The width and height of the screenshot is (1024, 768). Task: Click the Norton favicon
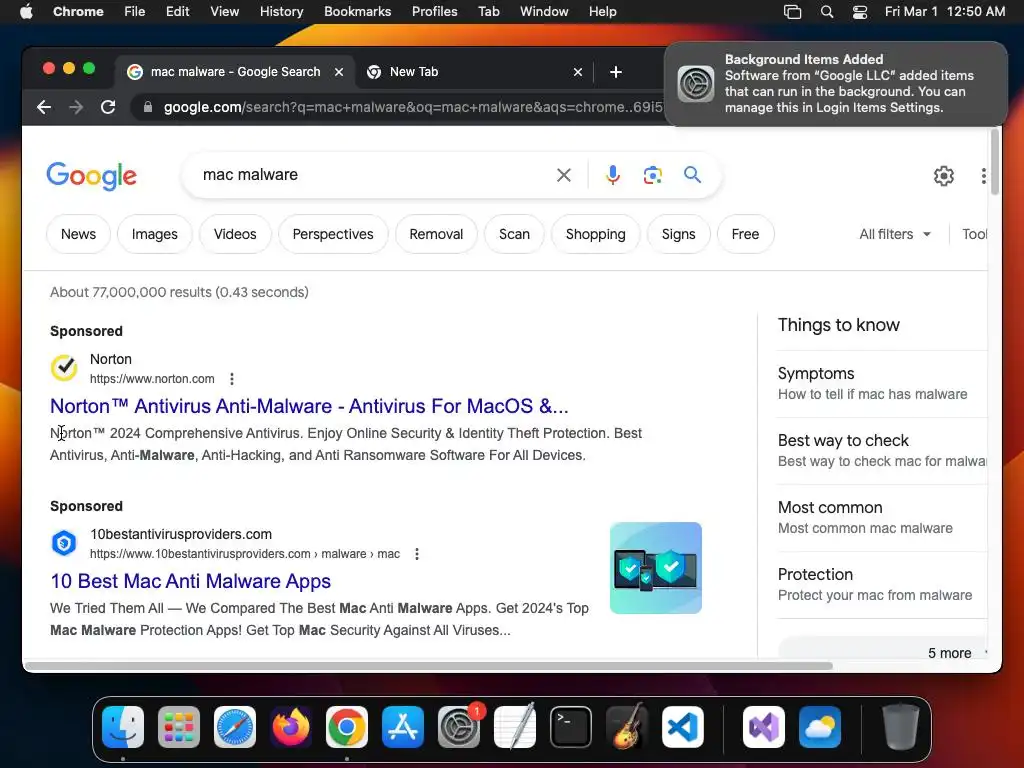(64, 368)
